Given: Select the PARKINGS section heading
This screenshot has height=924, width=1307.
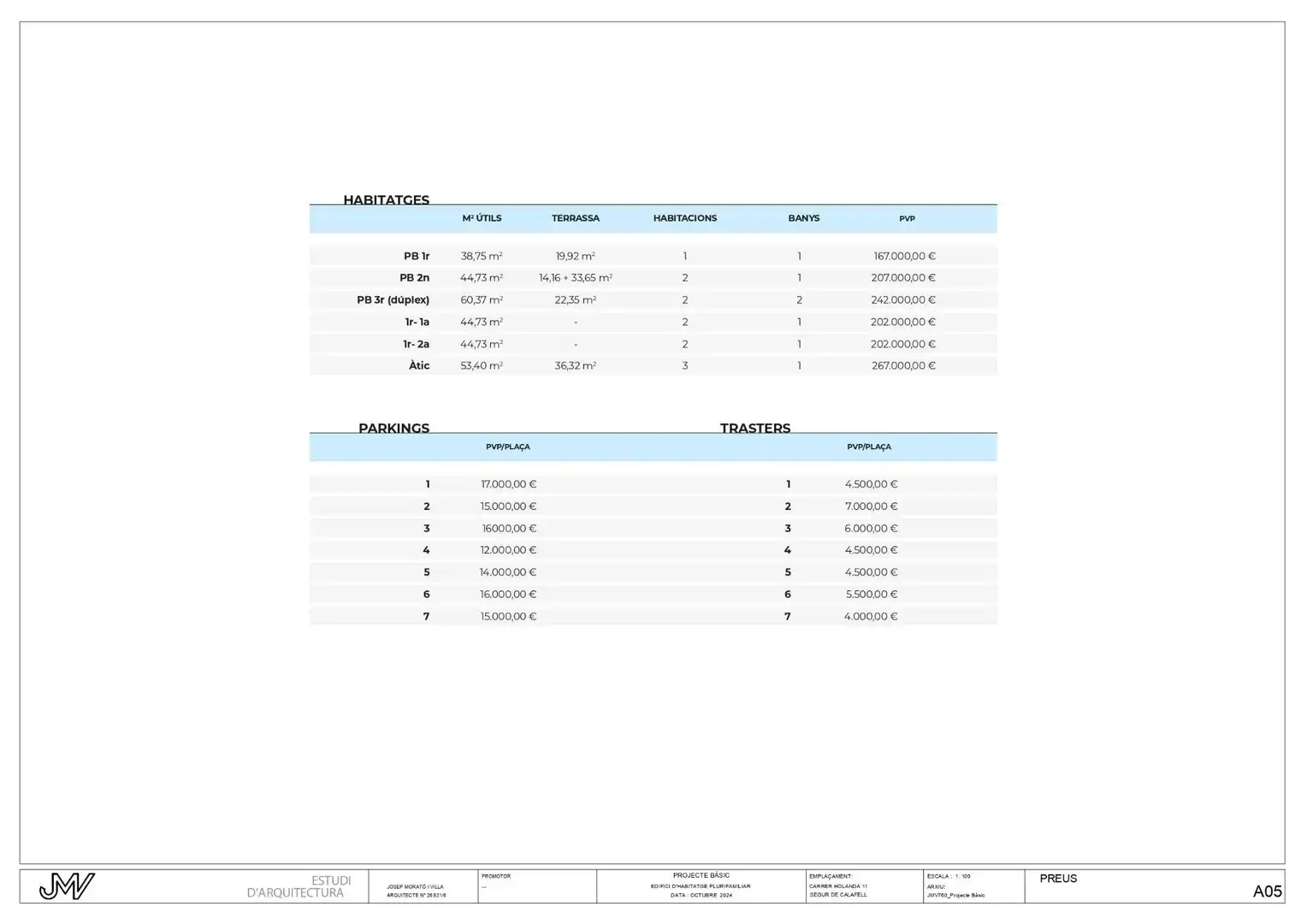Looking at the screenshot, I should pos(394,428).
